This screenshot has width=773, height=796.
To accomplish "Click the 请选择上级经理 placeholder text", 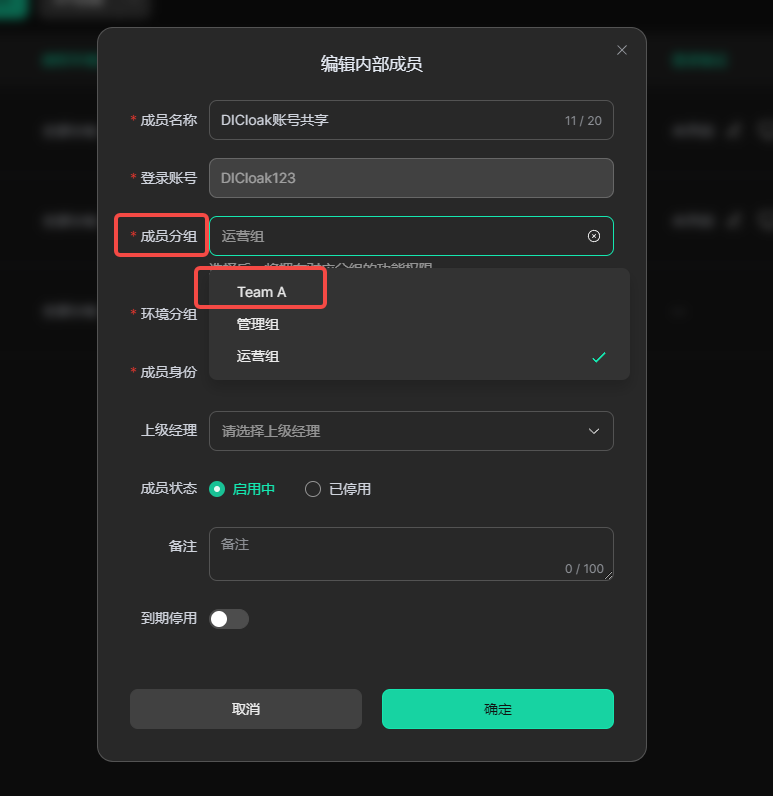I will [271, 431].
